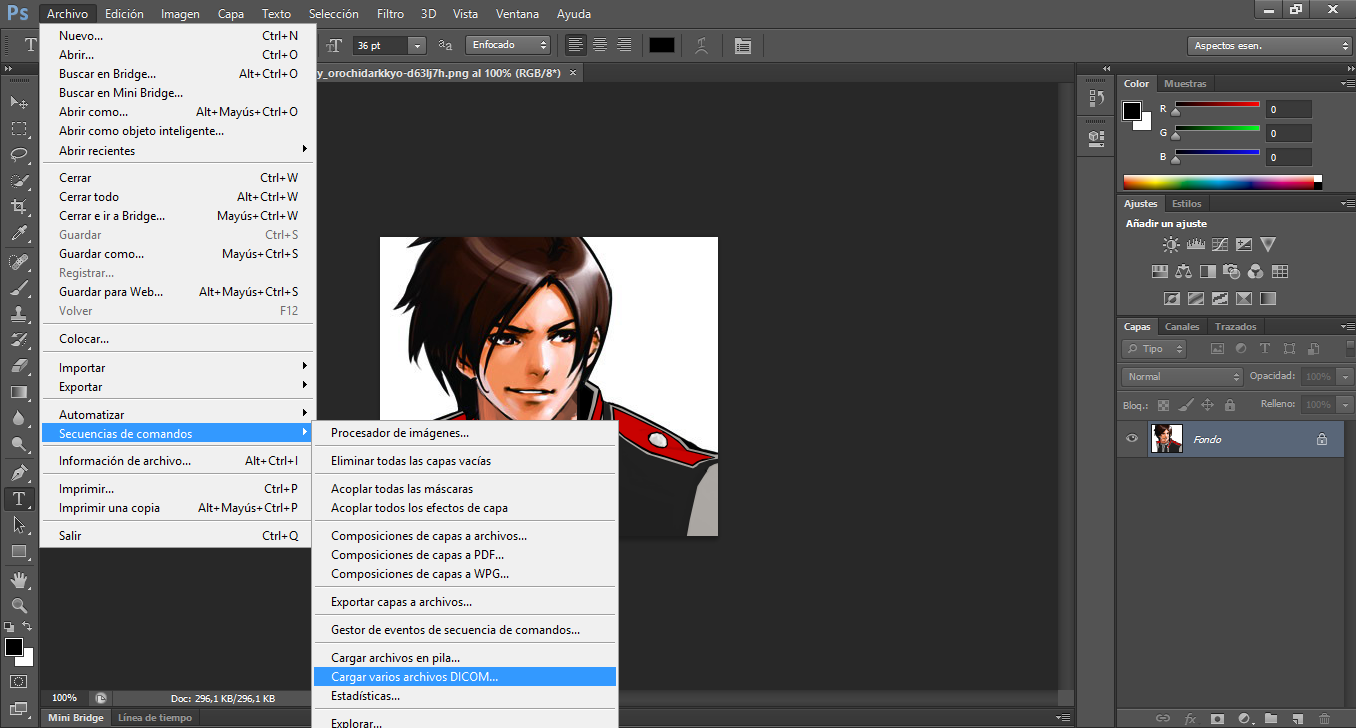Select the Eyedropper tool
1356x728 pixels.
point(19,234)
